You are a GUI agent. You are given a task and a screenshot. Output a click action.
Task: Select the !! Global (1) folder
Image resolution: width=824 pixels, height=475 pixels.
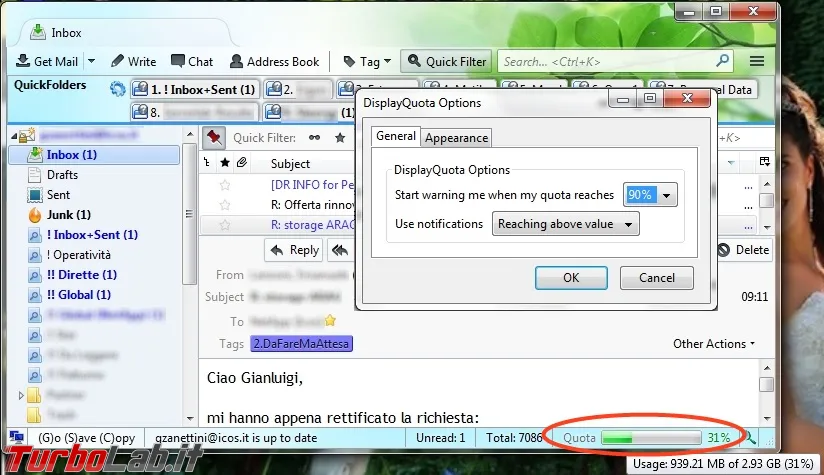point(79,294)
